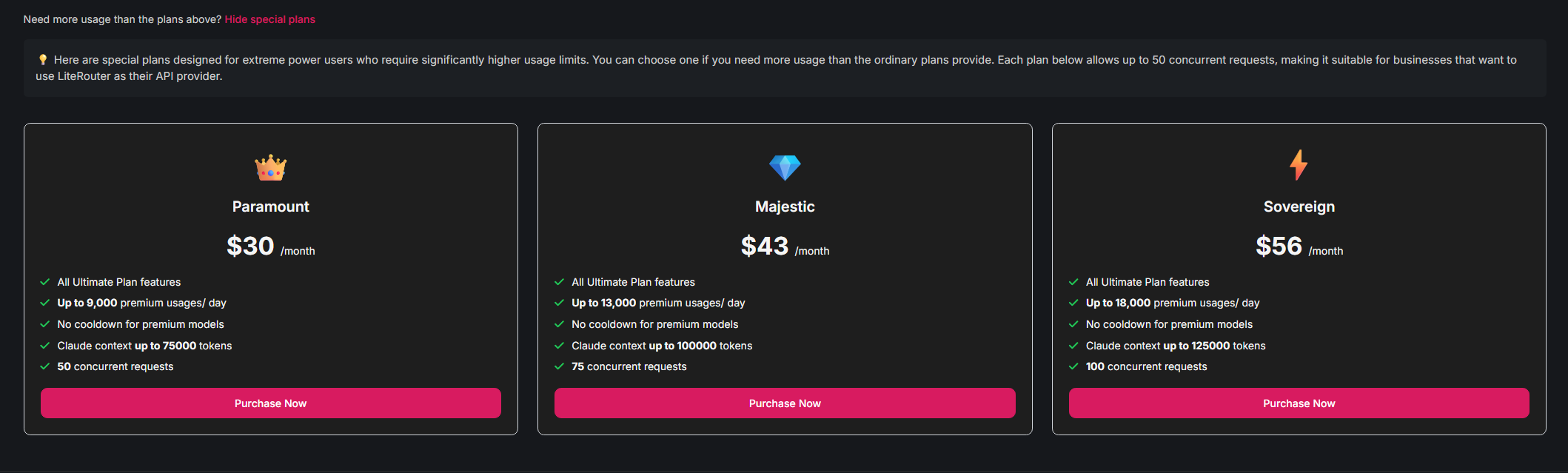Click the Majestic diamond icon
This screenshot has width=1568, height=473.
(785, 167)
